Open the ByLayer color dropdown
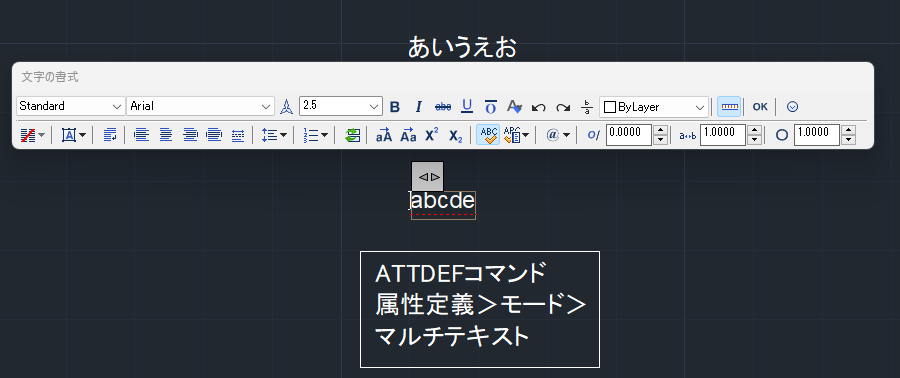Viewport: 900px width, 378px height. tap(654, 107)
